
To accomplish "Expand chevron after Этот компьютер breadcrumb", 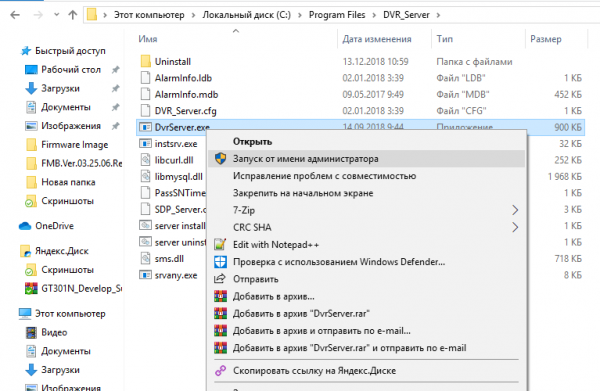I will (193, 15).
